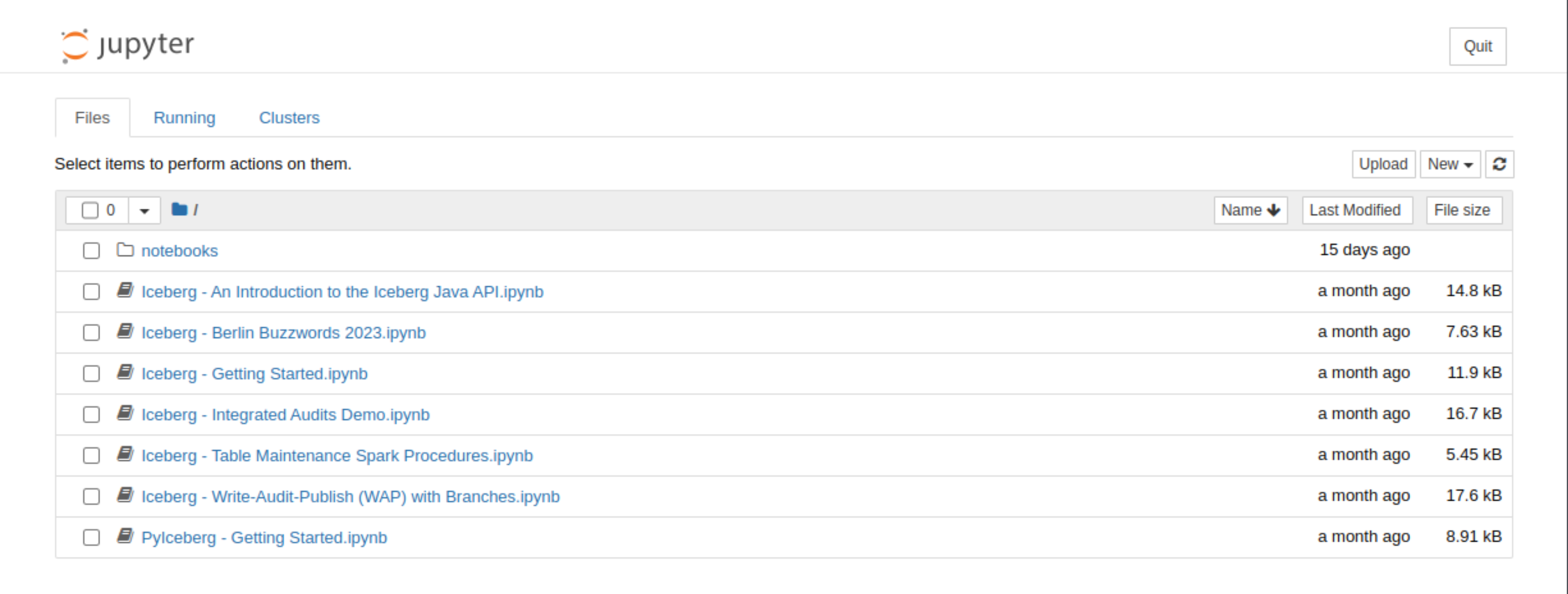1568x594 pixels.
Task: Sort files by Last Modified
Action: [x=1357, y=210]
